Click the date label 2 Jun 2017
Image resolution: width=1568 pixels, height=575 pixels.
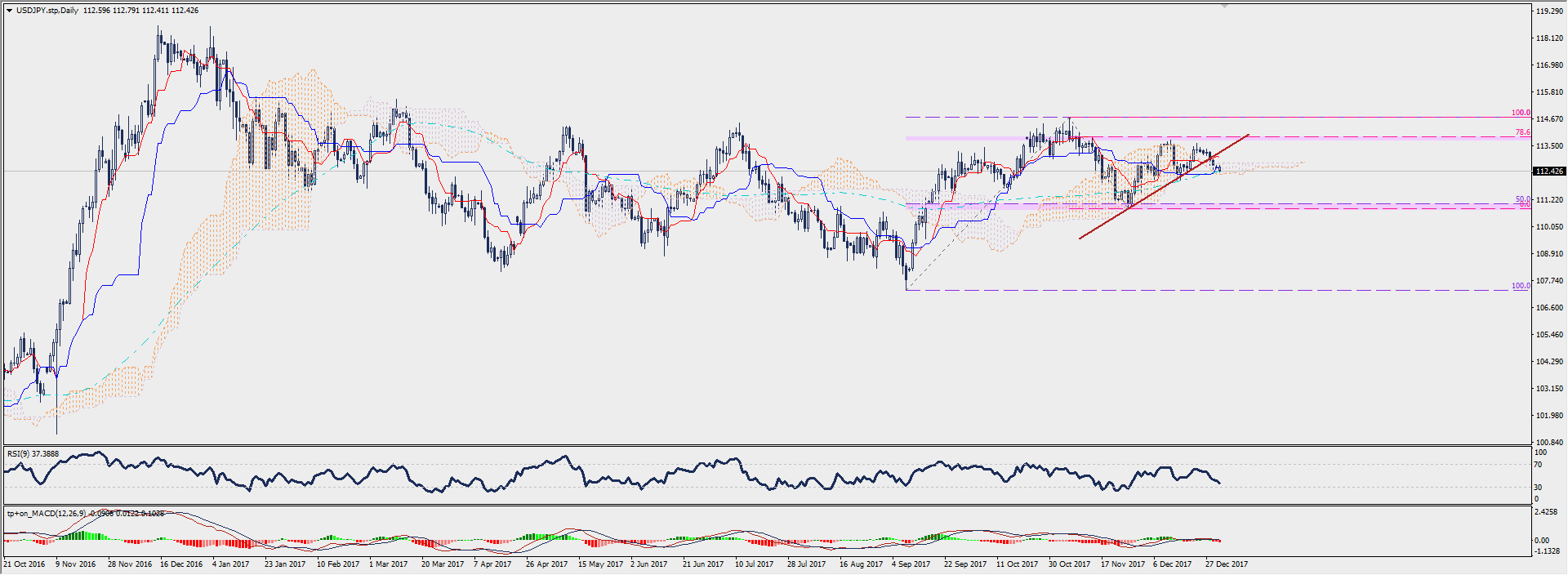click(649, 564)
